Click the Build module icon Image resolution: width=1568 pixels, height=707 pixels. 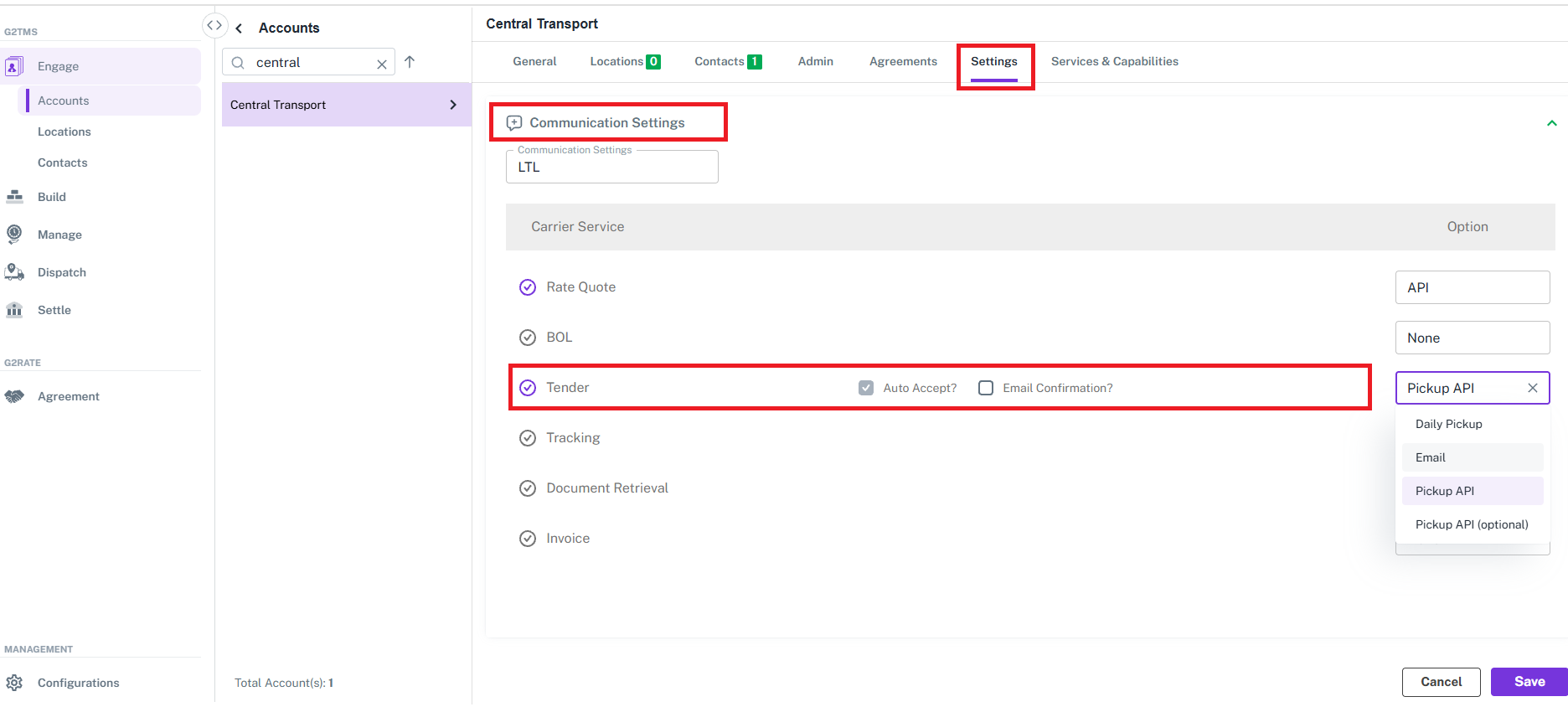tap(14, 197)
